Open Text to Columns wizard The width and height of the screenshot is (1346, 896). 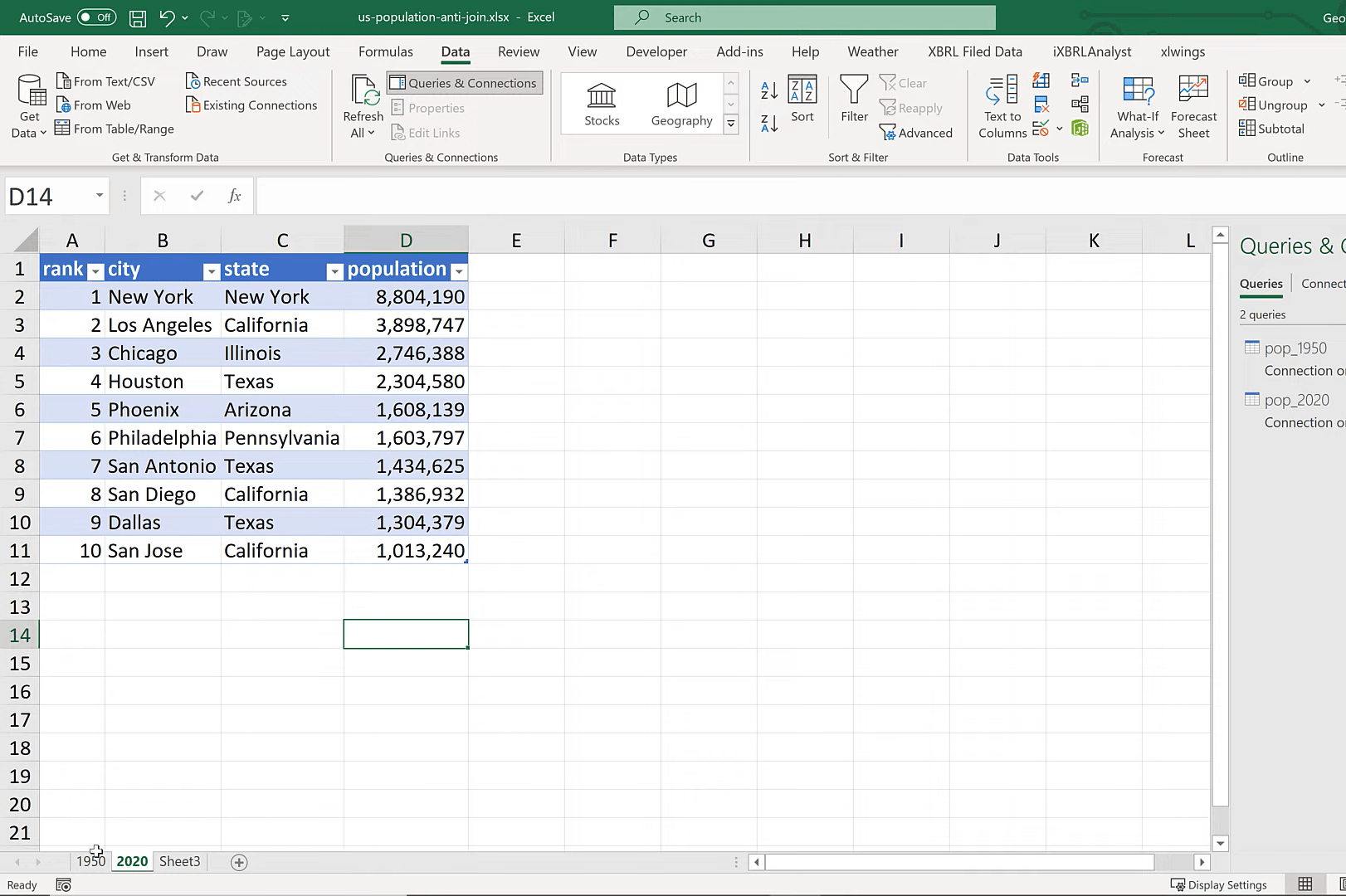point(1002,106)
